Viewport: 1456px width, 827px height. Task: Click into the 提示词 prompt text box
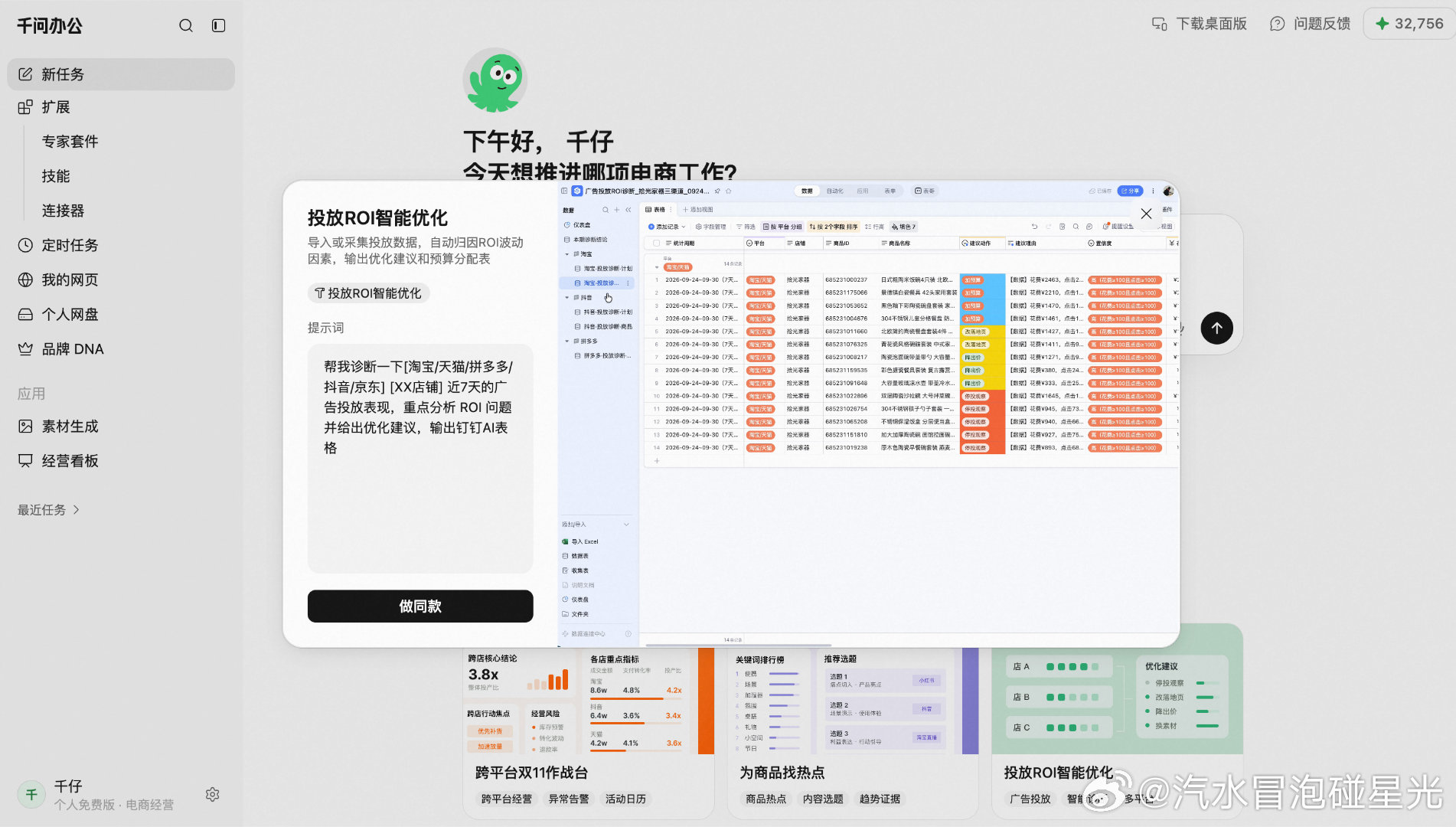click(420, 458)
